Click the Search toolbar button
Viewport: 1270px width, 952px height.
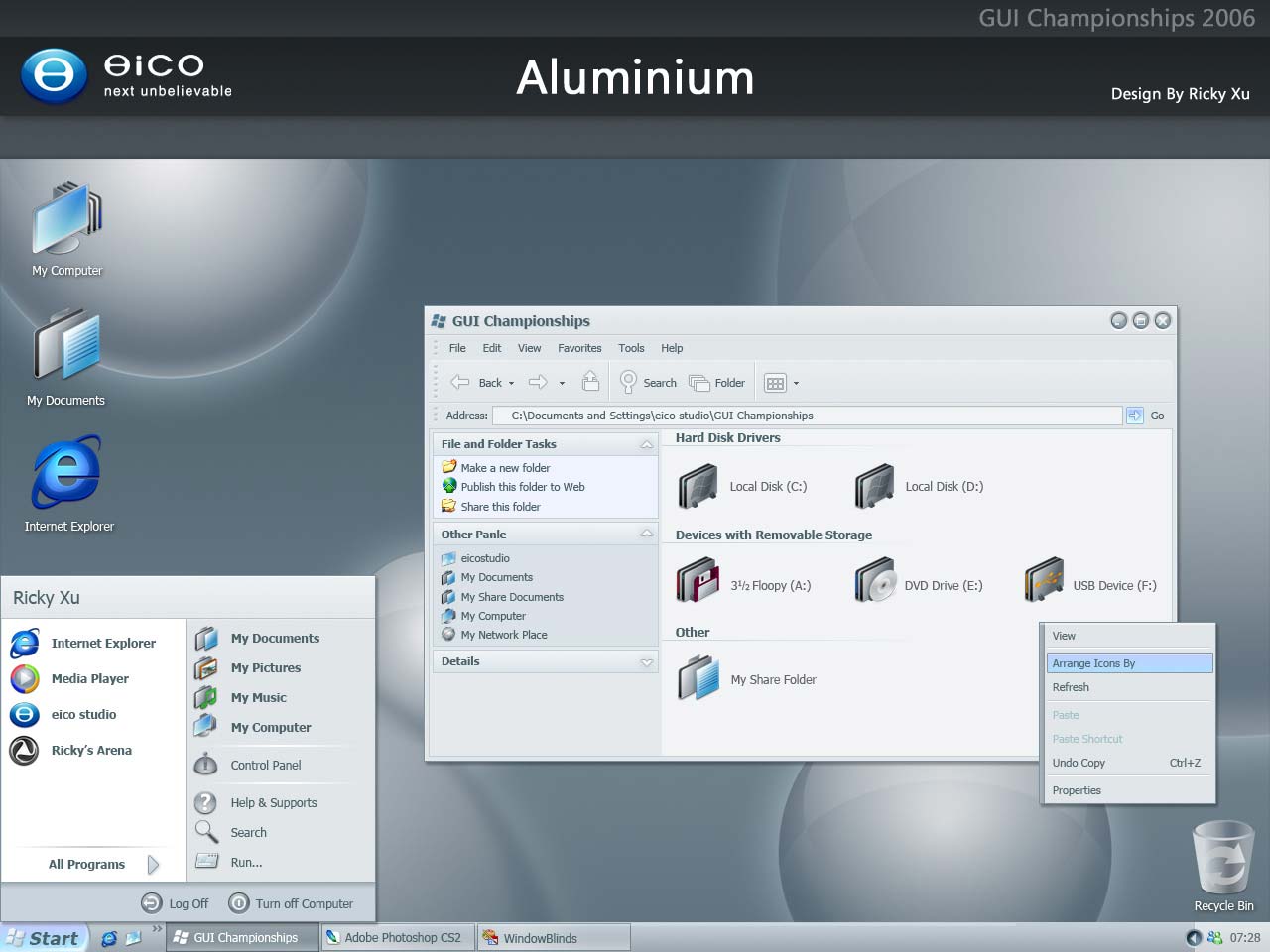tap(648, 382)
